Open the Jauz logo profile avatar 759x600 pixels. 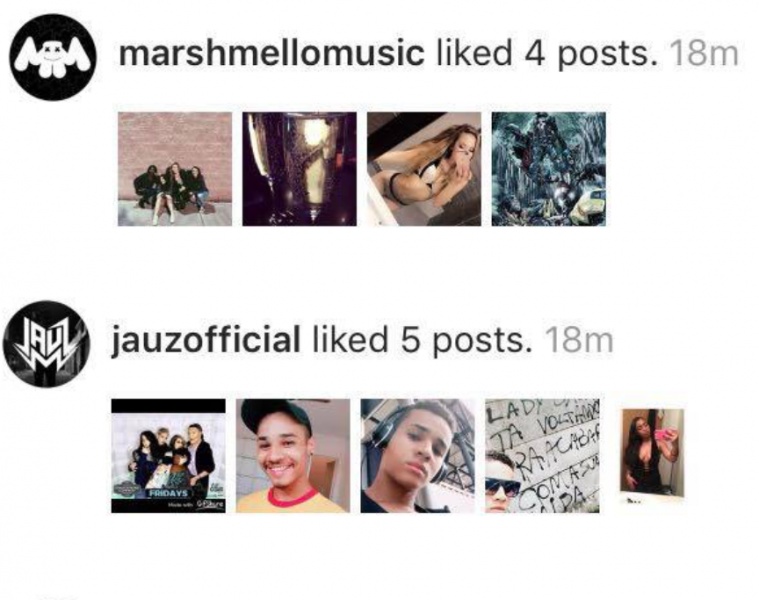pyautogui.click(x=46, y=344)
